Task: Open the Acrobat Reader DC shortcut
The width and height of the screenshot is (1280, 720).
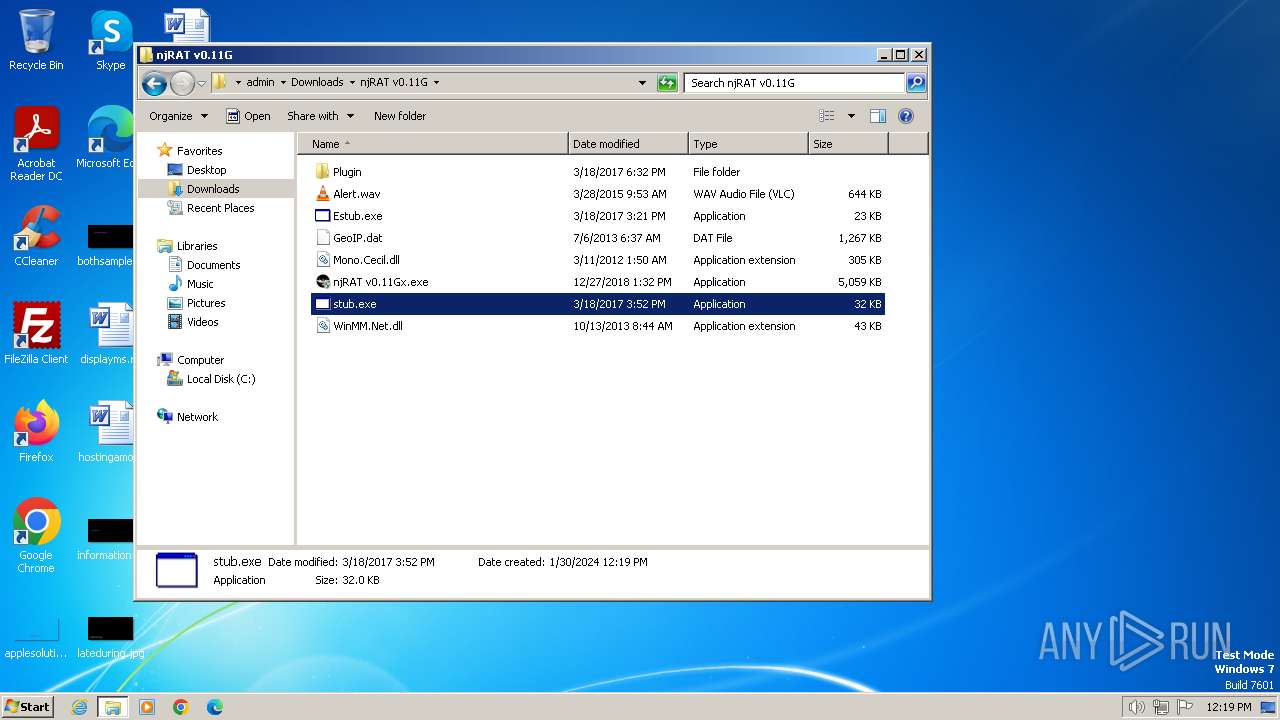Action: coord(36,144)
